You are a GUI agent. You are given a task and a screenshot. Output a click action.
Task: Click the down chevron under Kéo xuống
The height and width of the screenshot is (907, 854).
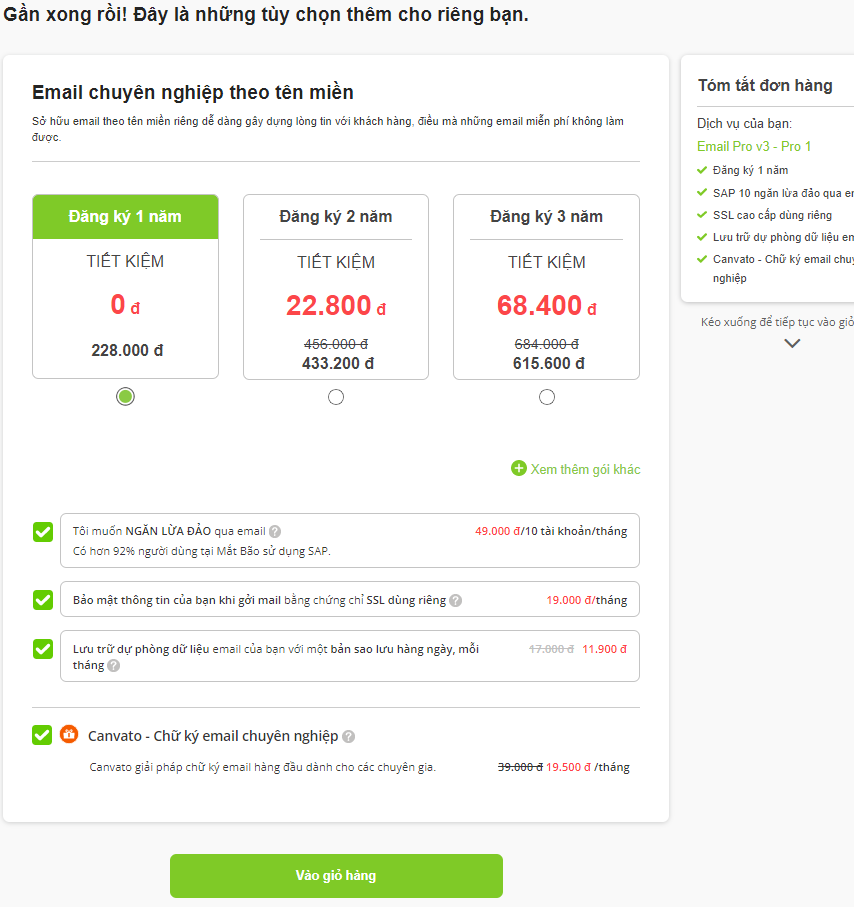point(792,343)
